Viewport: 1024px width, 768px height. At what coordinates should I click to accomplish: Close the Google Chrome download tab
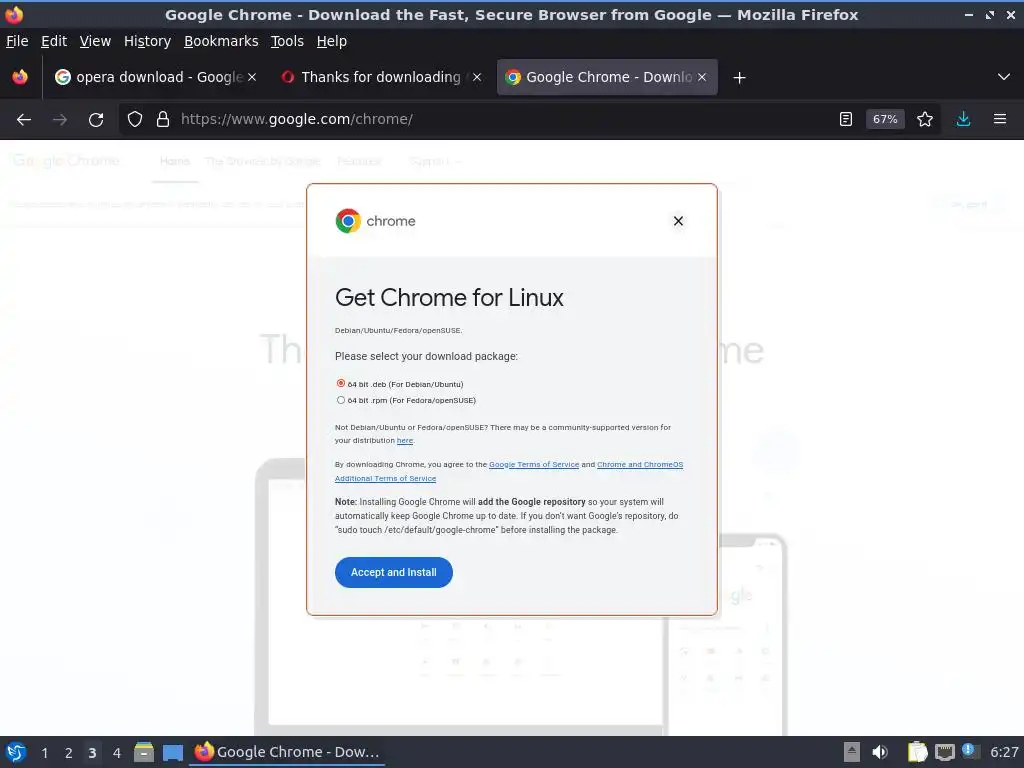tap(702, 77)
